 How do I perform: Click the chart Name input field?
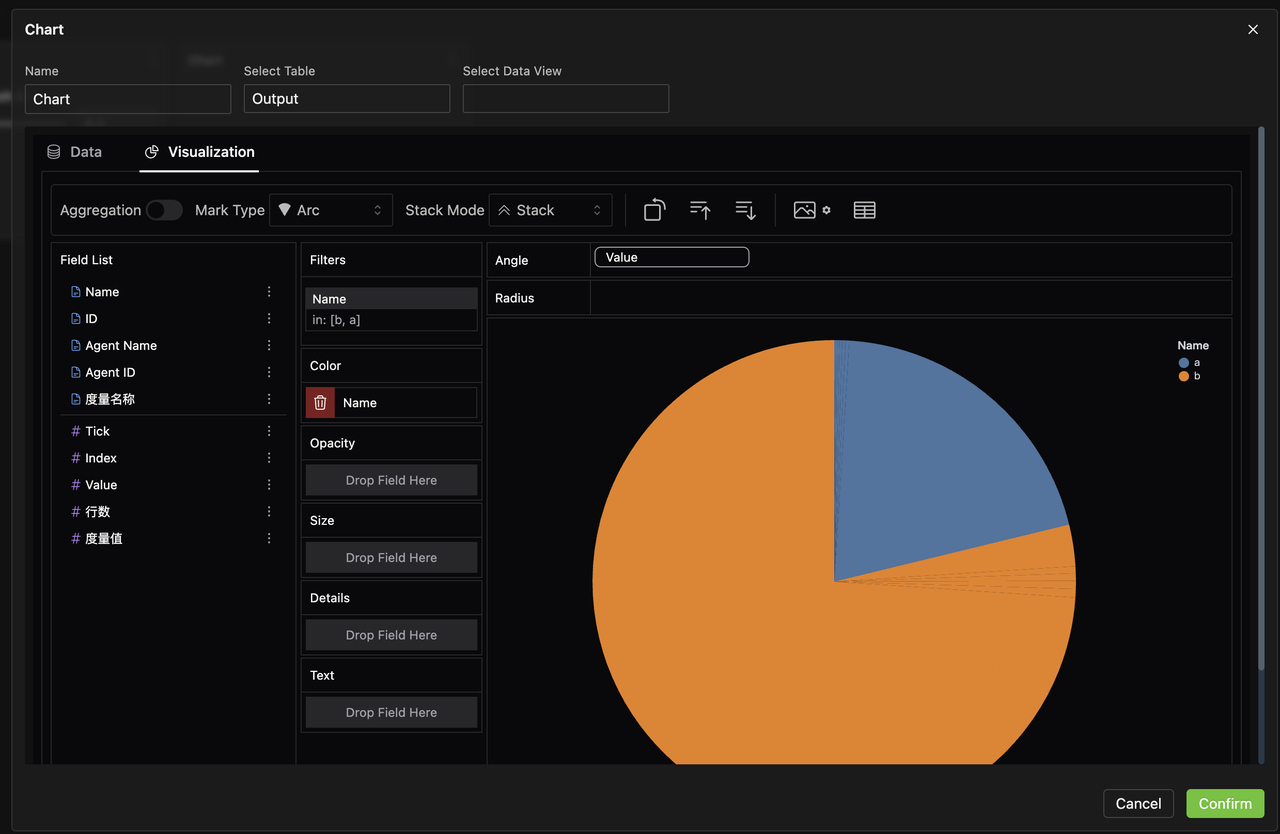pos(128,99)
